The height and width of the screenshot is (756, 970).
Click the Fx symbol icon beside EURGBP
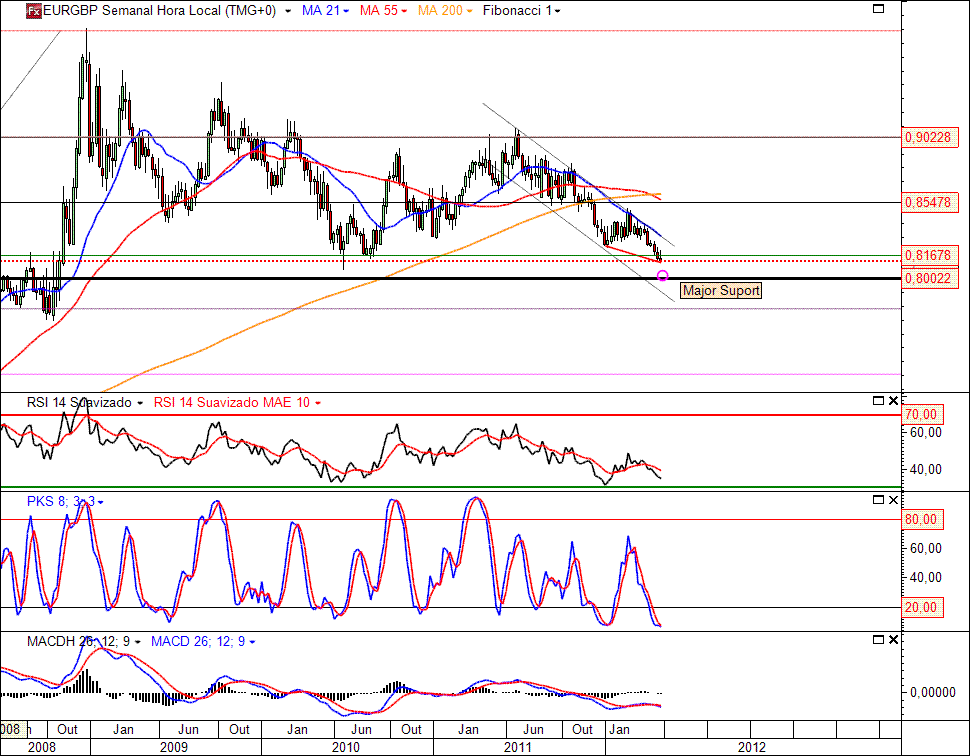(34, 11)
